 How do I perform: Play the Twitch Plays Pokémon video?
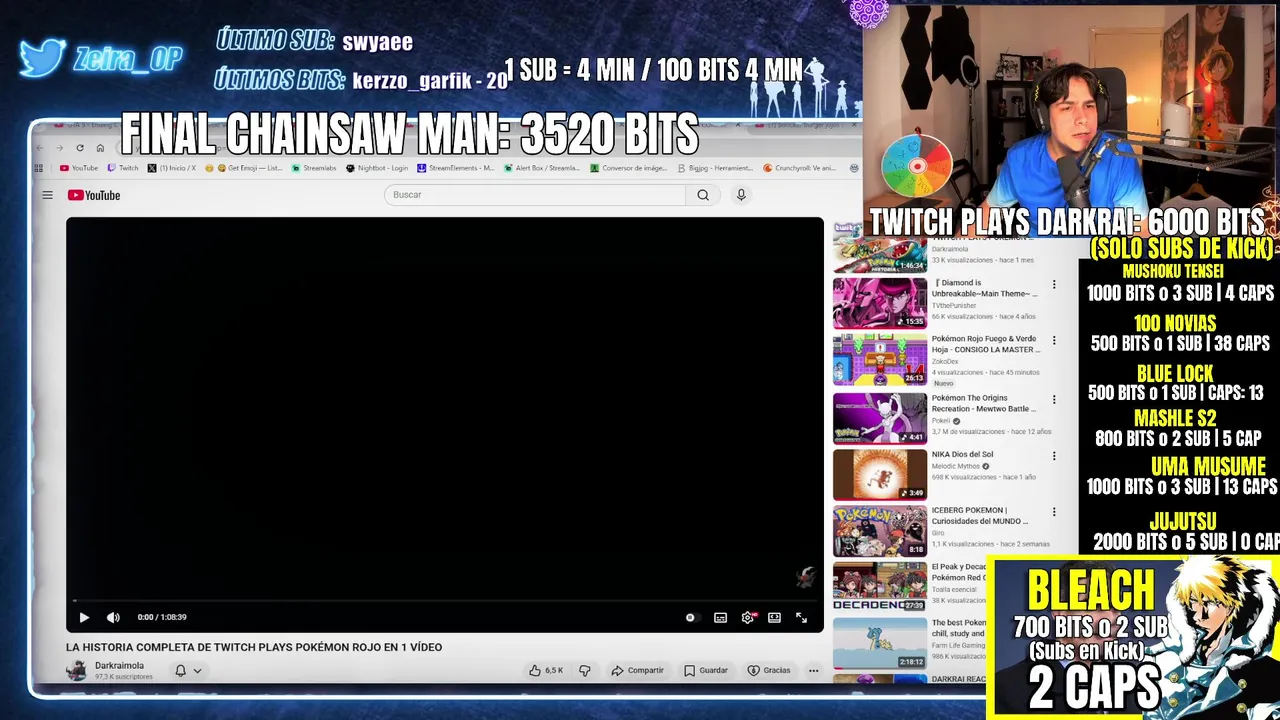[84, 618]
